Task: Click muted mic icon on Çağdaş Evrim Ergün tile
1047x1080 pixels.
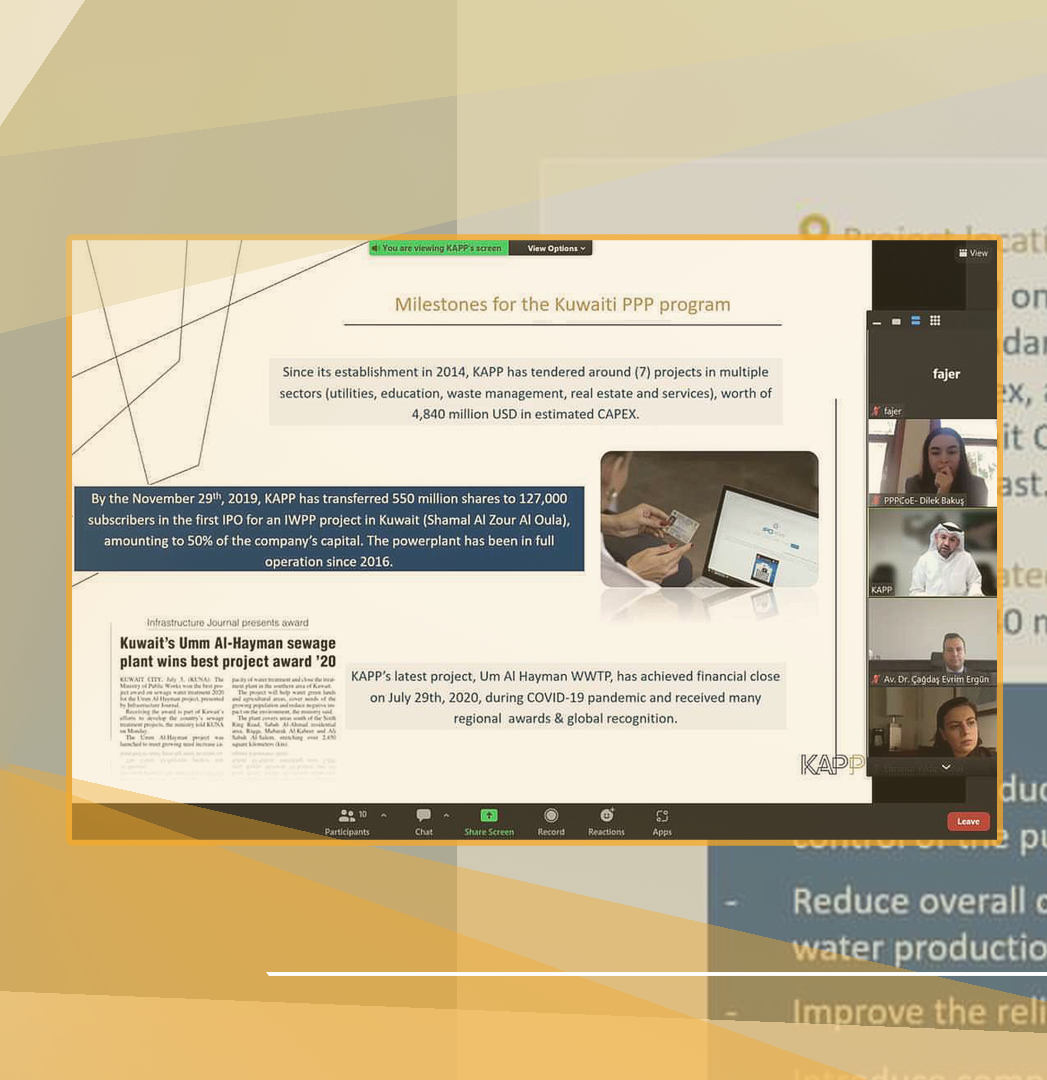Action: pos(876,679)
